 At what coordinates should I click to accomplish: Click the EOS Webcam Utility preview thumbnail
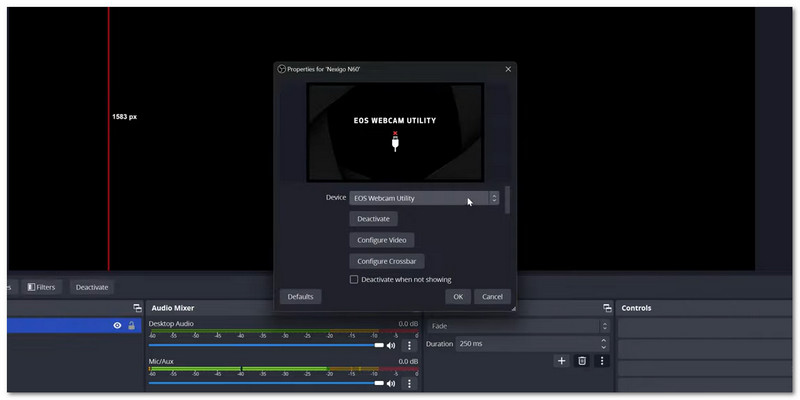[x=395, y=132]
